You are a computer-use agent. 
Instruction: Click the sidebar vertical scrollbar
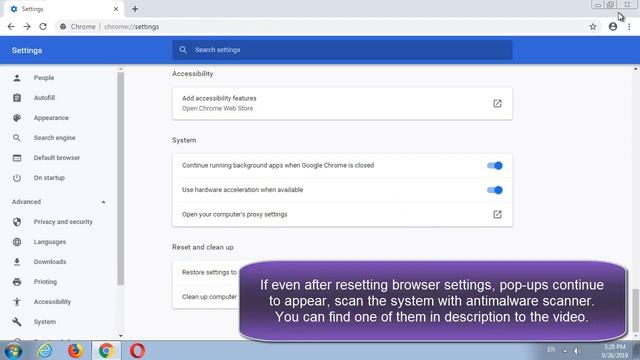tap(120, 179)
